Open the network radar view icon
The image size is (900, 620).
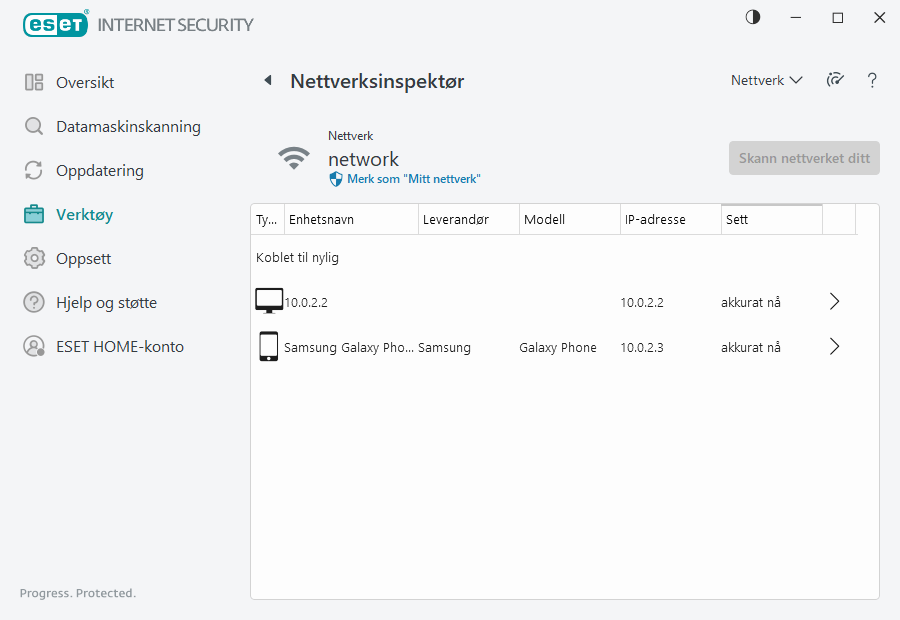835,81
